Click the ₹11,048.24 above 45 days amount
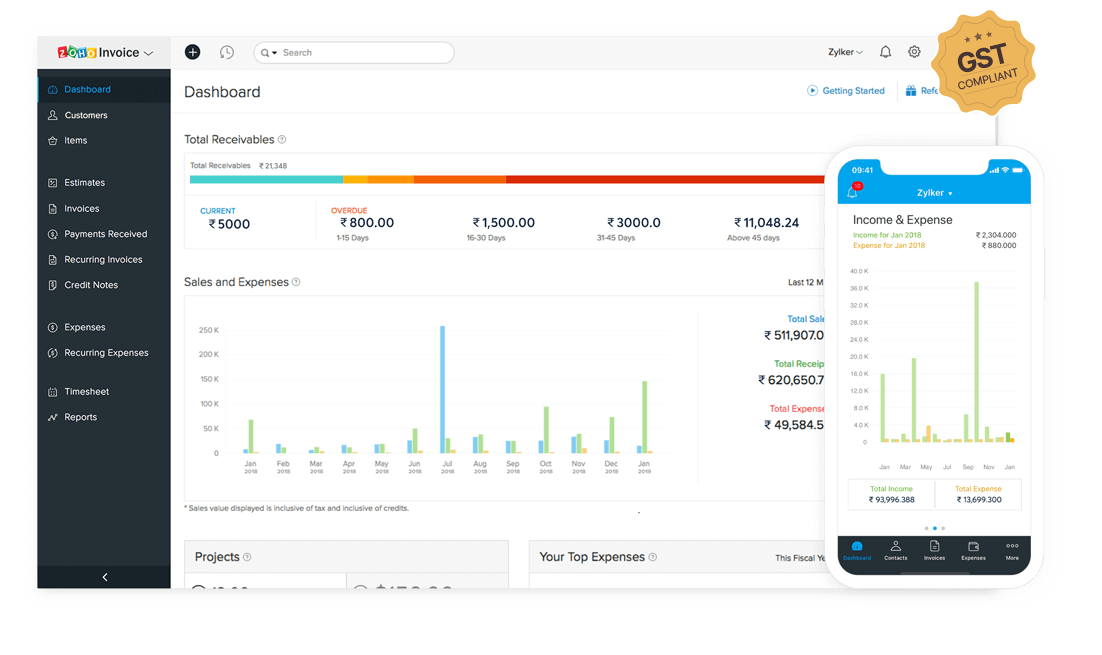This screenshot has width=1102, height=655. tap(766, 223)
